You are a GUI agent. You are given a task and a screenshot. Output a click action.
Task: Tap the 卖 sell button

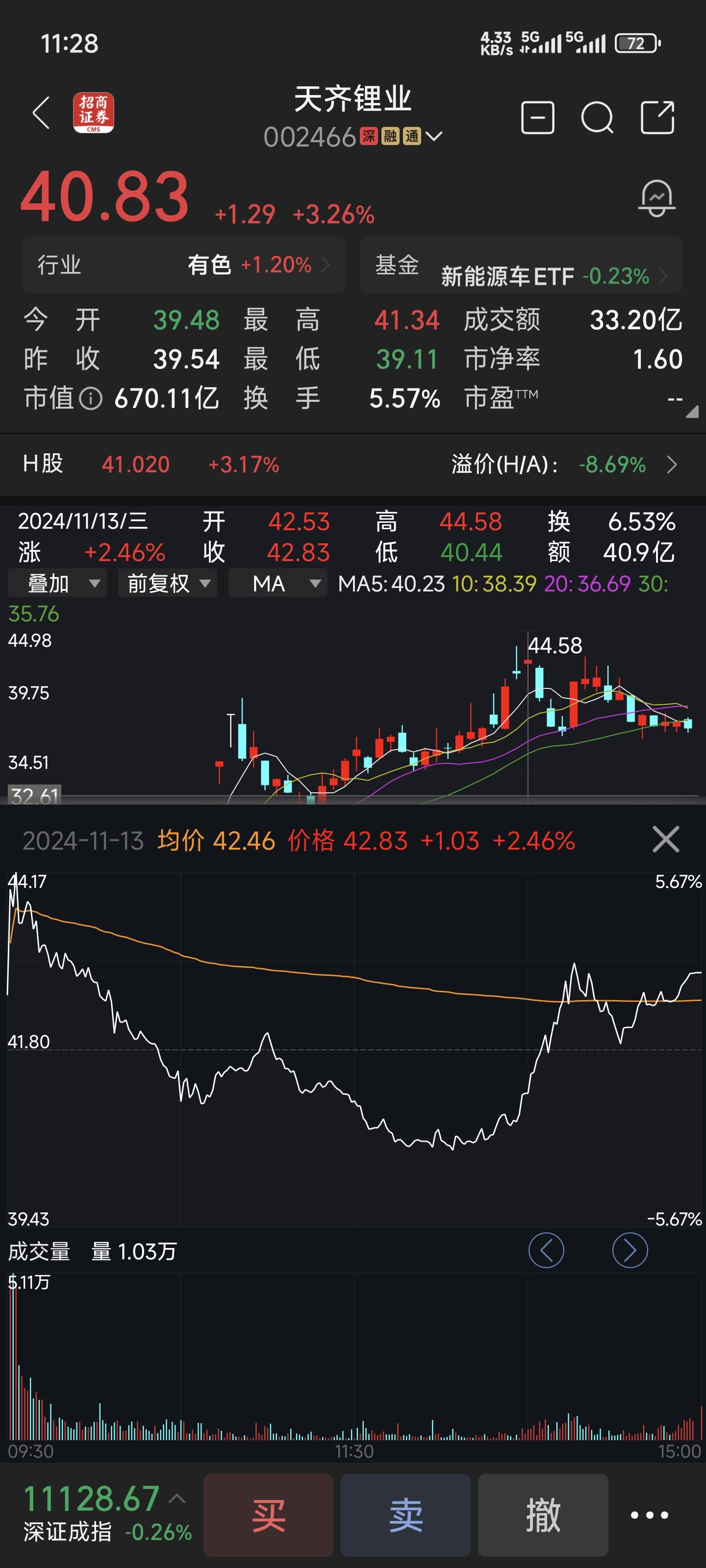[405, 1515]
